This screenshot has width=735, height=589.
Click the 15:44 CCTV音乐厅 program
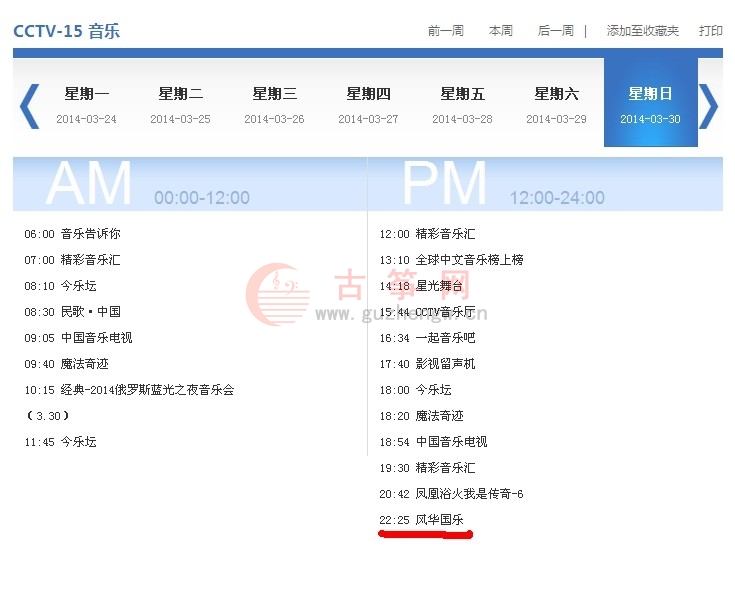point(428,312)
